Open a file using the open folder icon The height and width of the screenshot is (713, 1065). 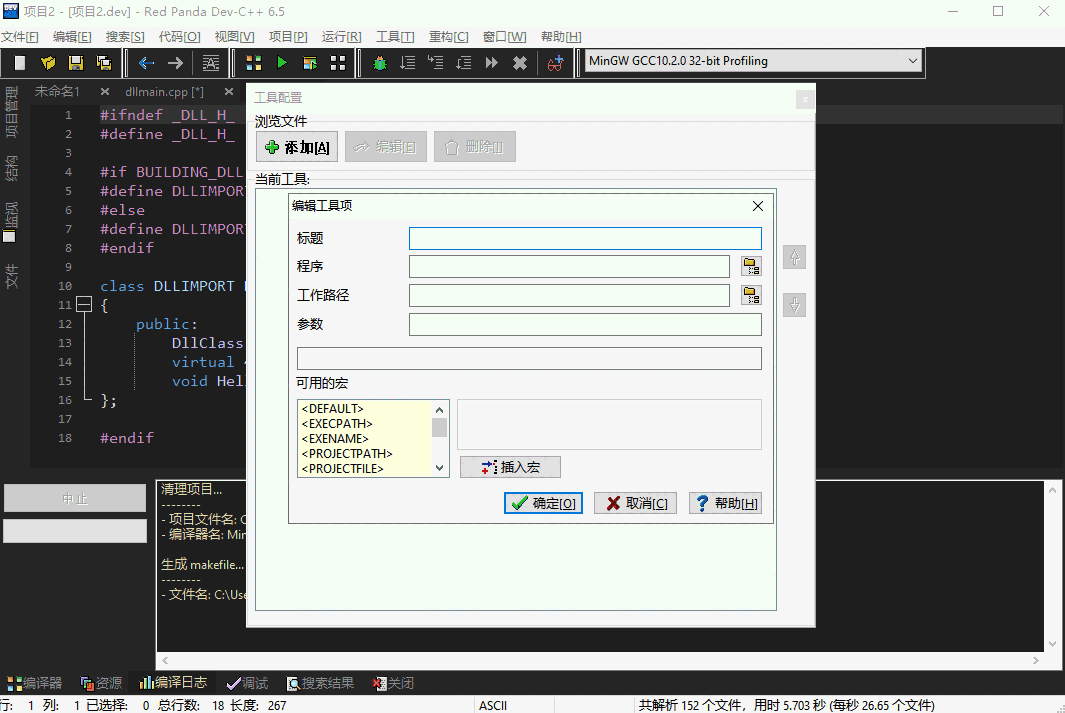point(46,62)
